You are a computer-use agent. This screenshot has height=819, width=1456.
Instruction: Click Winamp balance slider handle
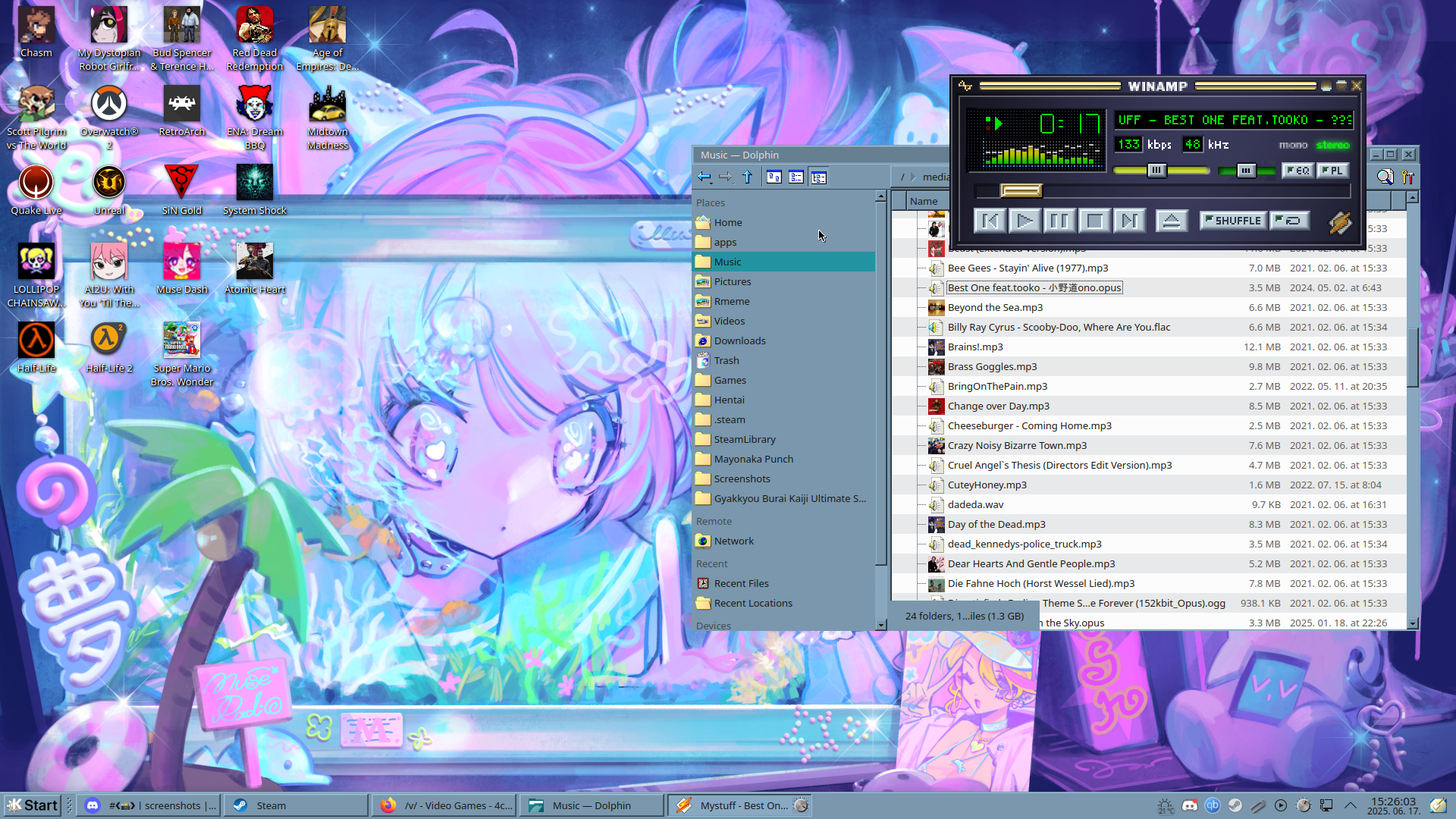pyautogui.click(x=1247, y=171)
